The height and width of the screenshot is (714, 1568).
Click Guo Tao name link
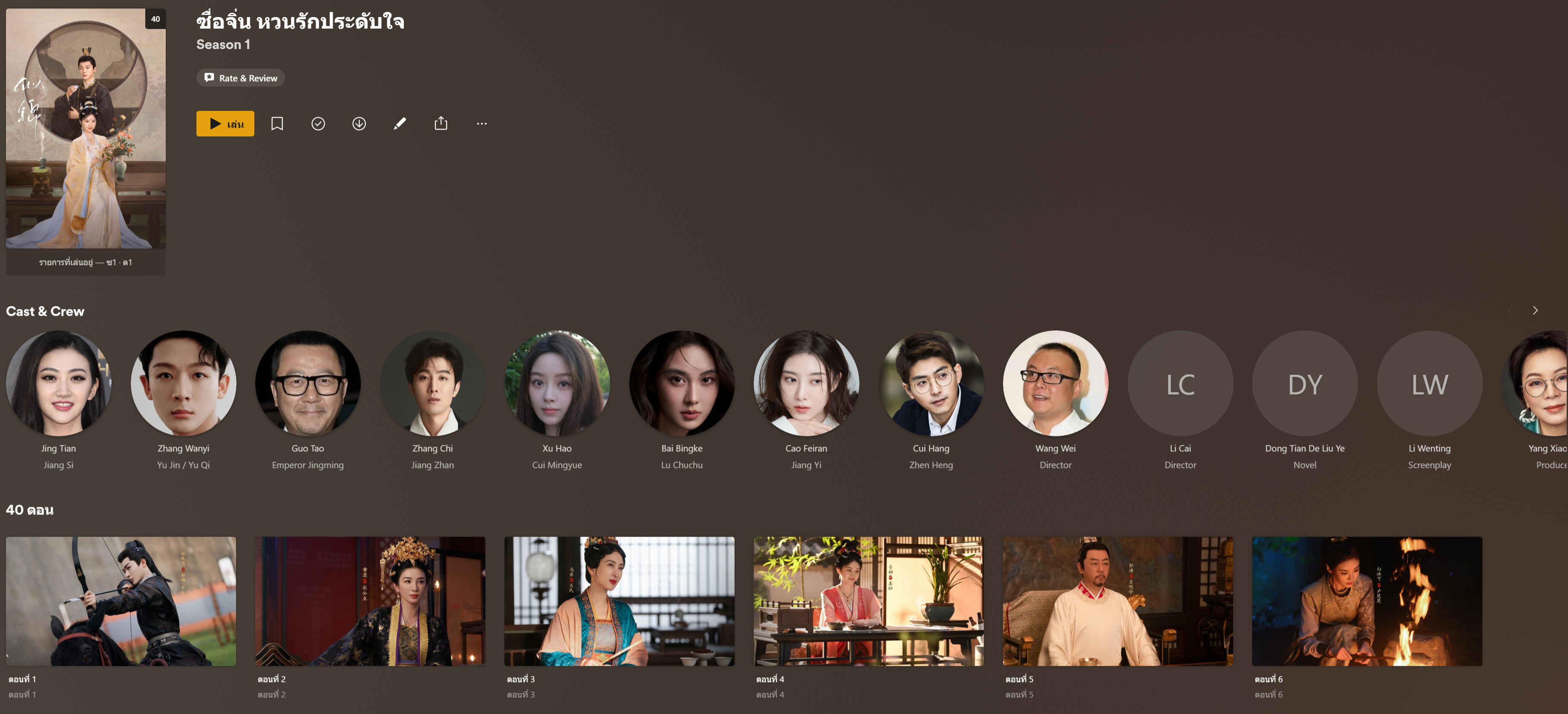307,448
